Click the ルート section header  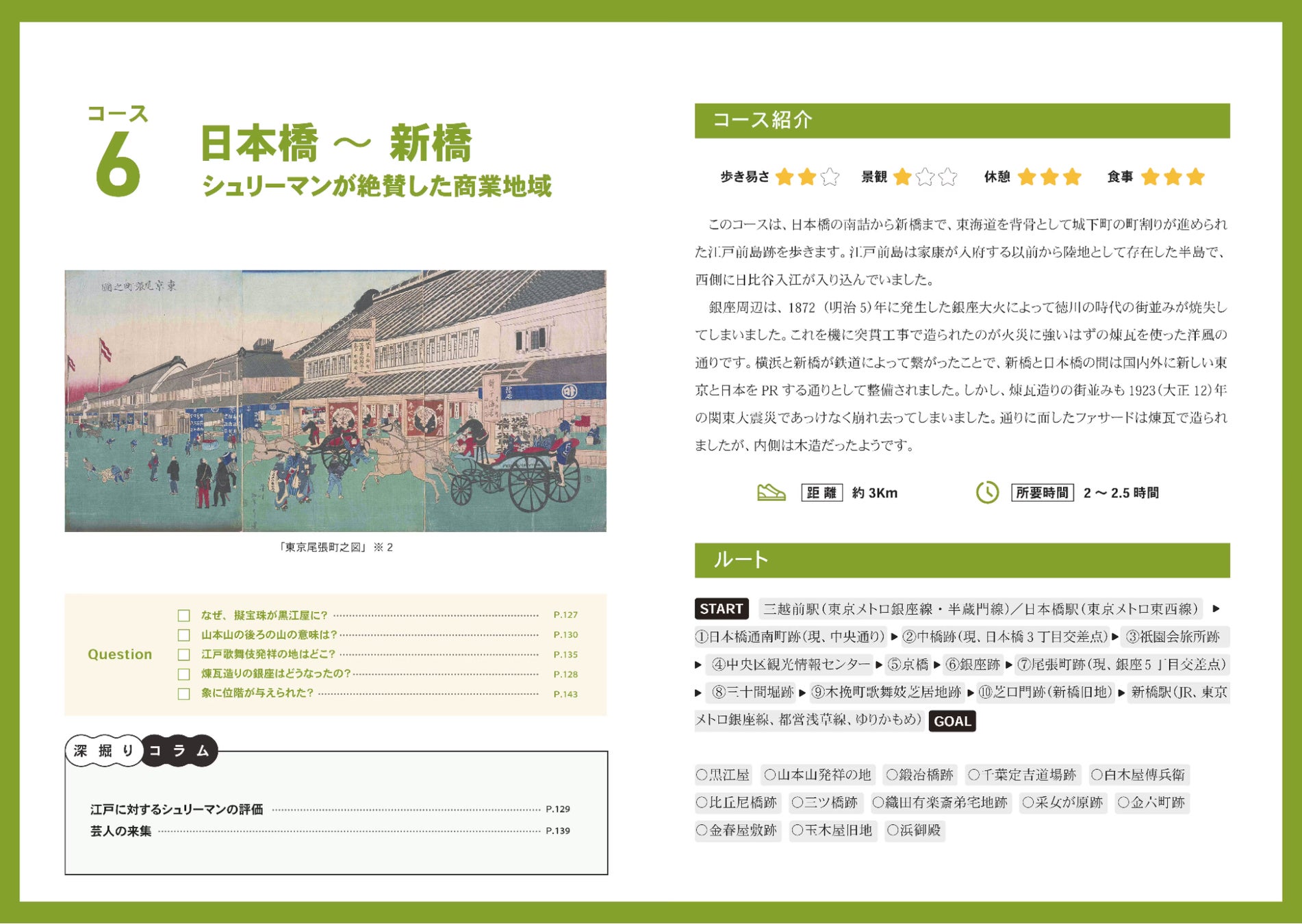pyautogui.click(x=962, y=561)
